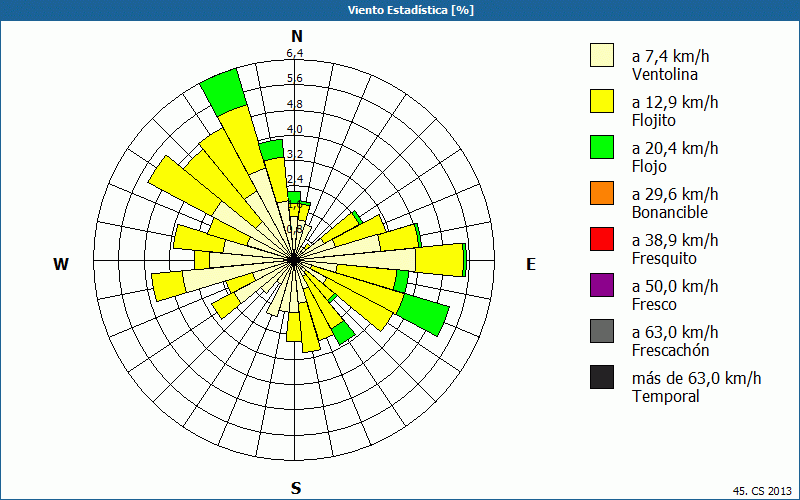This screenshot has width=800, height=500.
Task: Click the yellow Flojito legend swatch
Action: click(x=602, y=101)
